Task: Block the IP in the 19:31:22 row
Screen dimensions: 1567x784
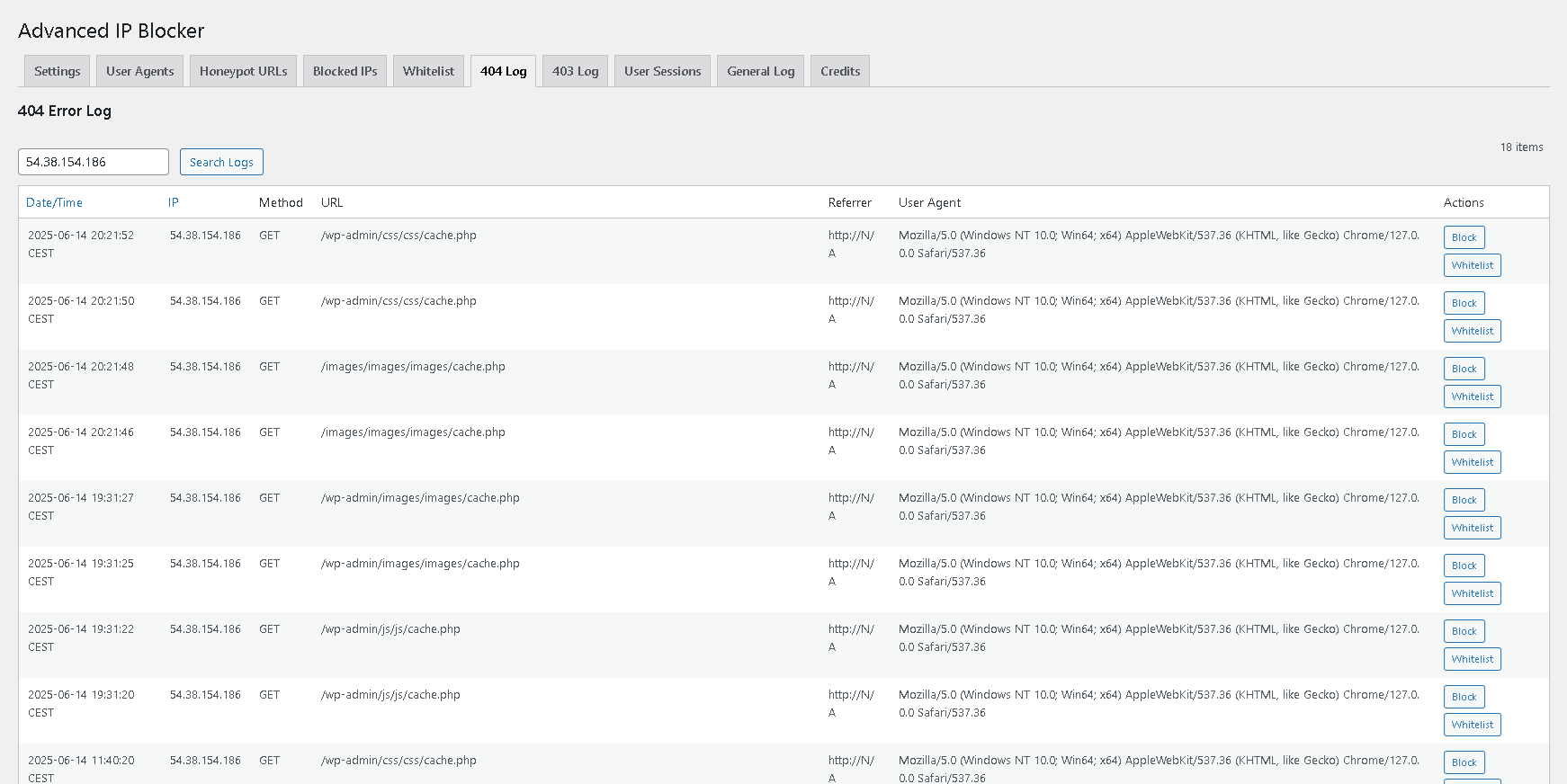Action: click(x=1464, y=631)
